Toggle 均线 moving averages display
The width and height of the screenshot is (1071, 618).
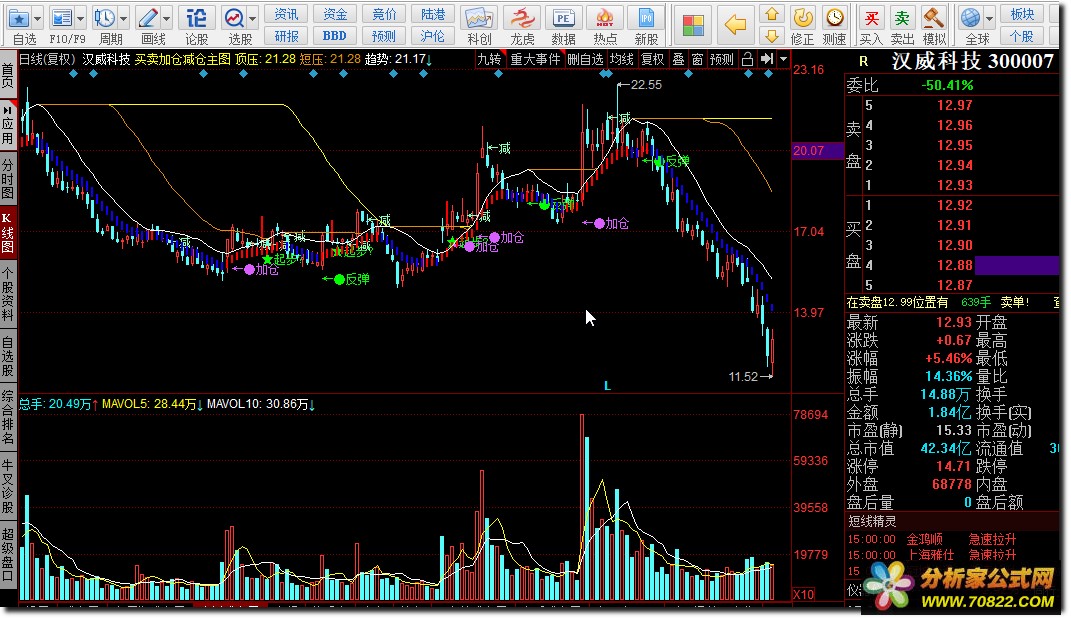[622, 59]
